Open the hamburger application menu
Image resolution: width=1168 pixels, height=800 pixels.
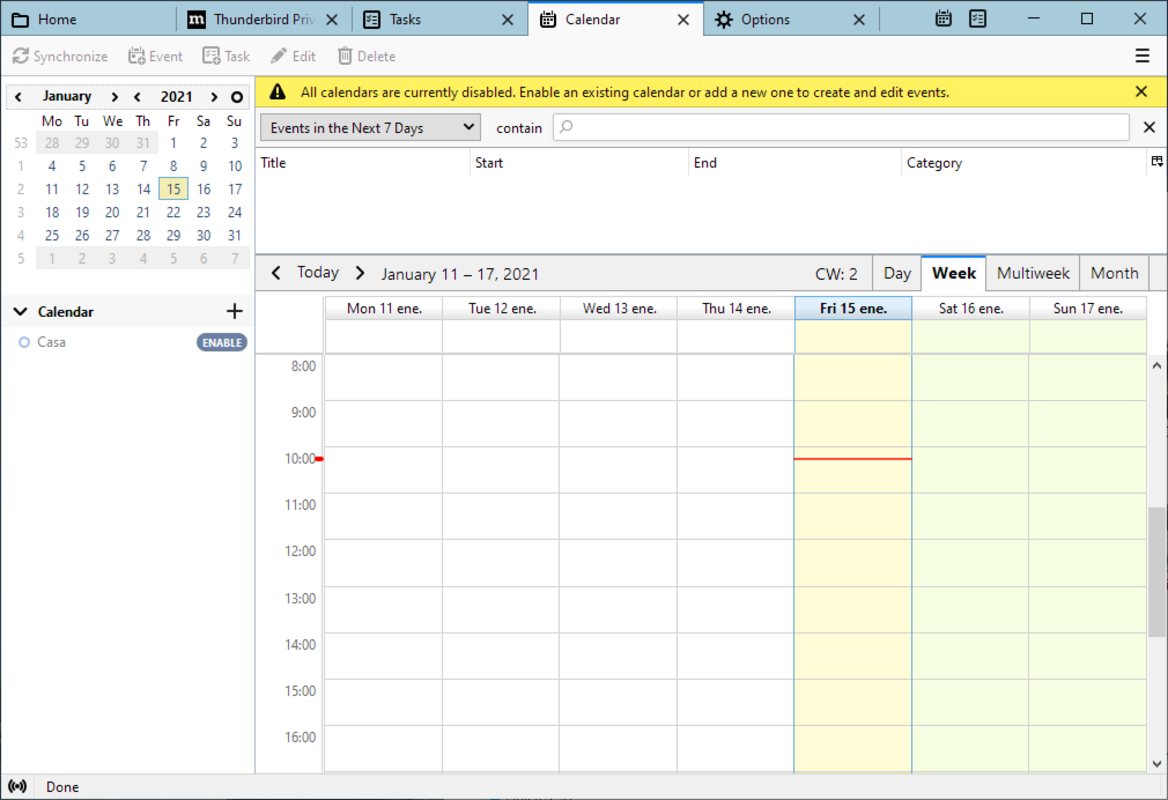(1142, 56)
